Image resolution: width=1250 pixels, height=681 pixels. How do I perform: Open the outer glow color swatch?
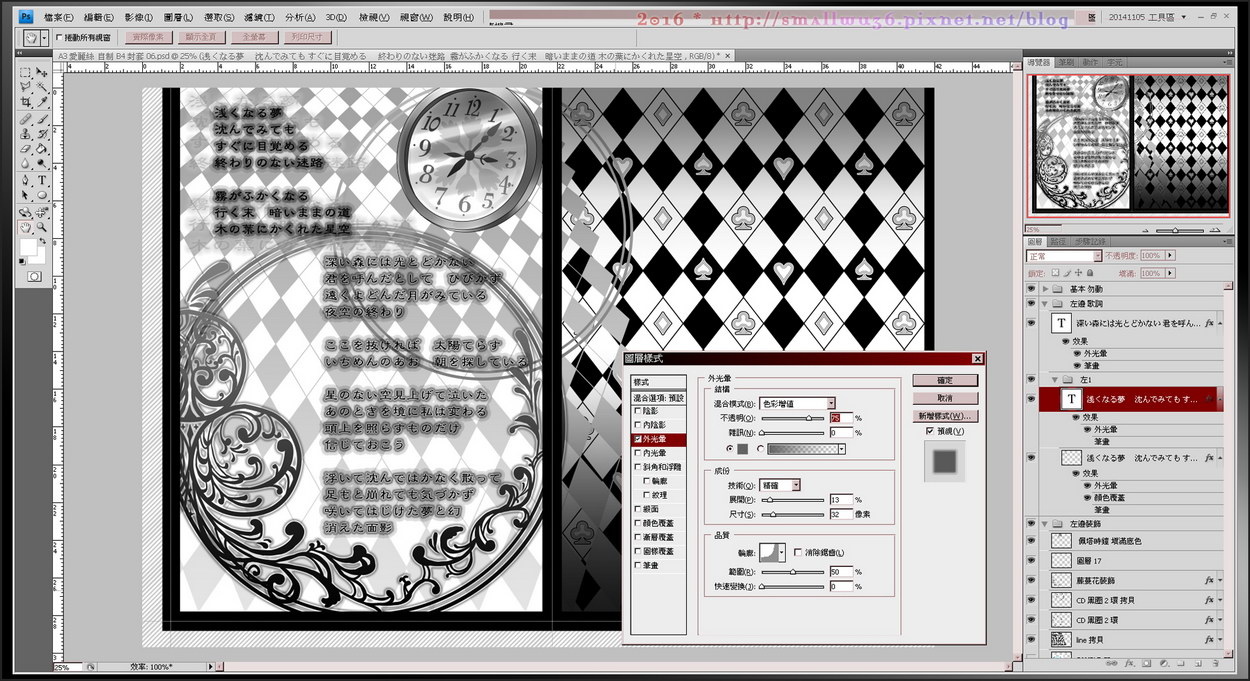[743, 449]
